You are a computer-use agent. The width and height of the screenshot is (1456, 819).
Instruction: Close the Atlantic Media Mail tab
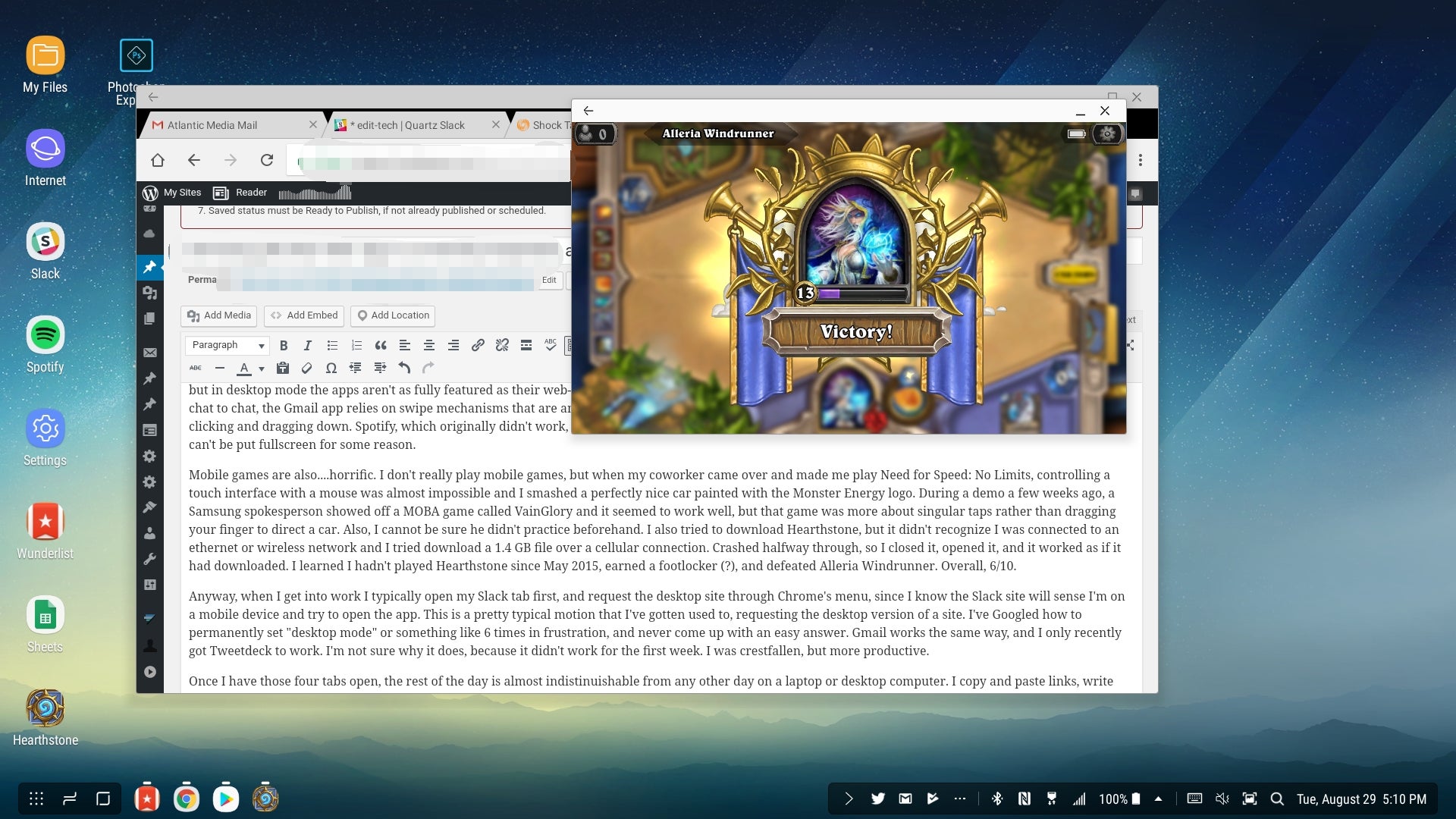pos(313,124)
